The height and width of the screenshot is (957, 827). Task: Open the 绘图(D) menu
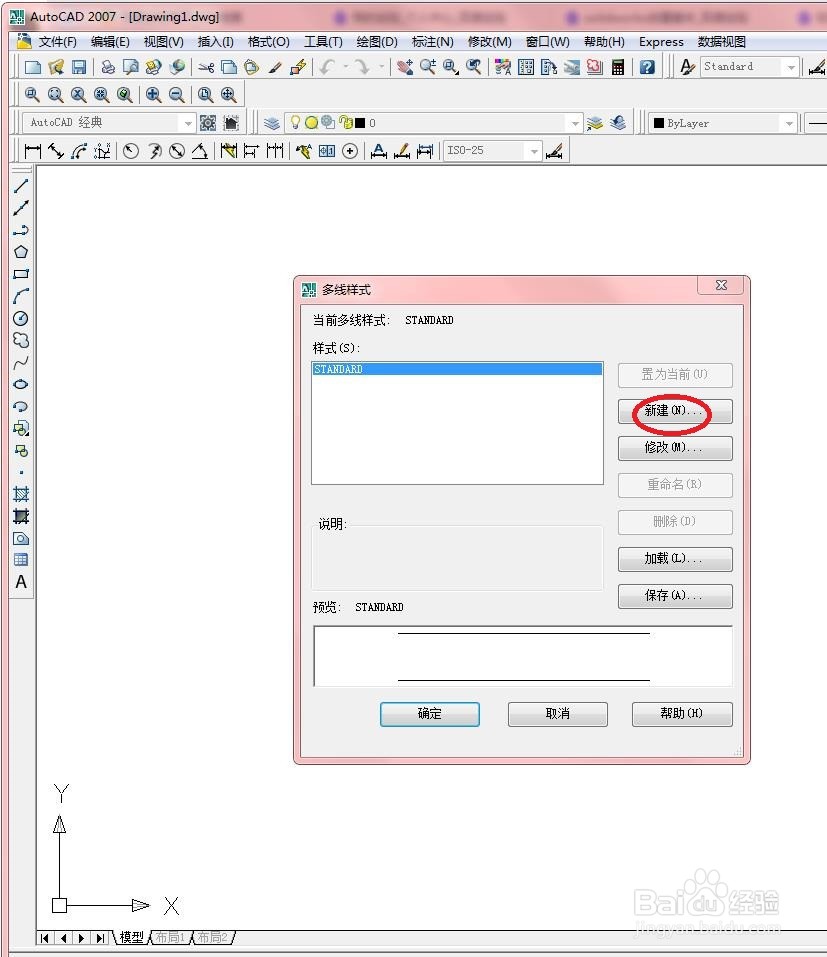(377, 42)
